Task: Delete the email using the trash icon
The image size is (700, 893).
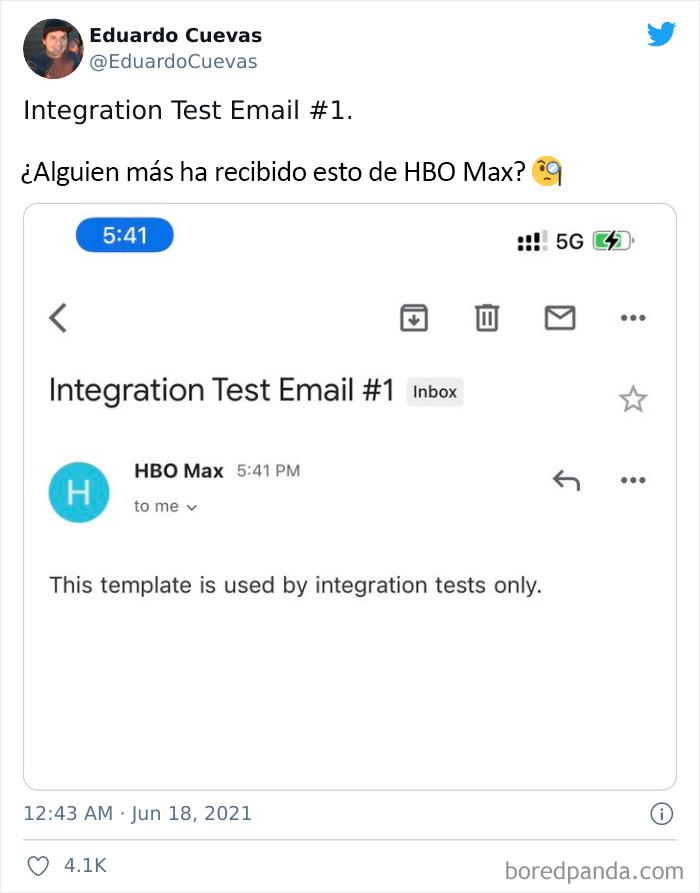Action: tap(487, 318)
